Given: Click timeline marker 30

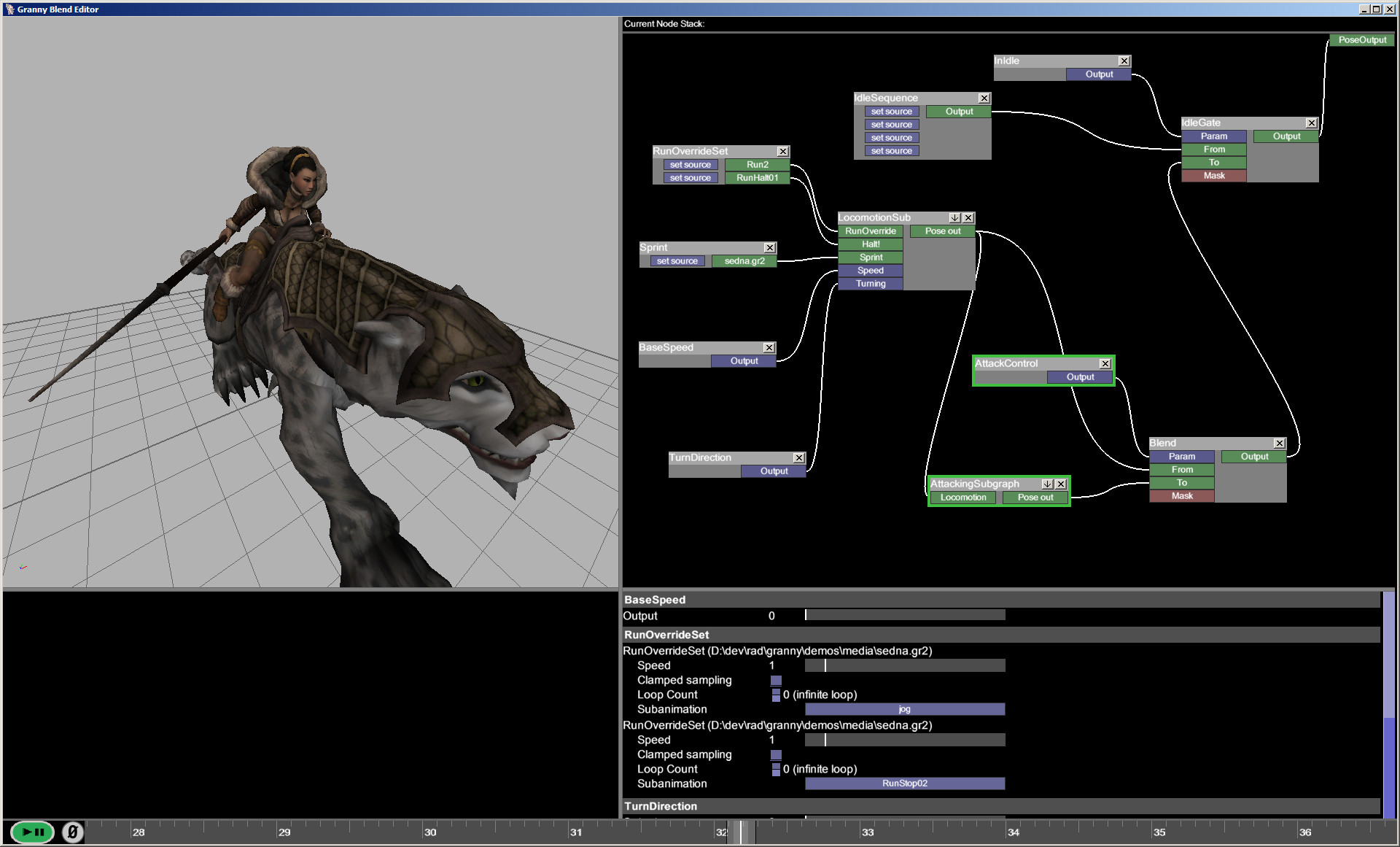Looking at the screenshot, I should point(430,832).
